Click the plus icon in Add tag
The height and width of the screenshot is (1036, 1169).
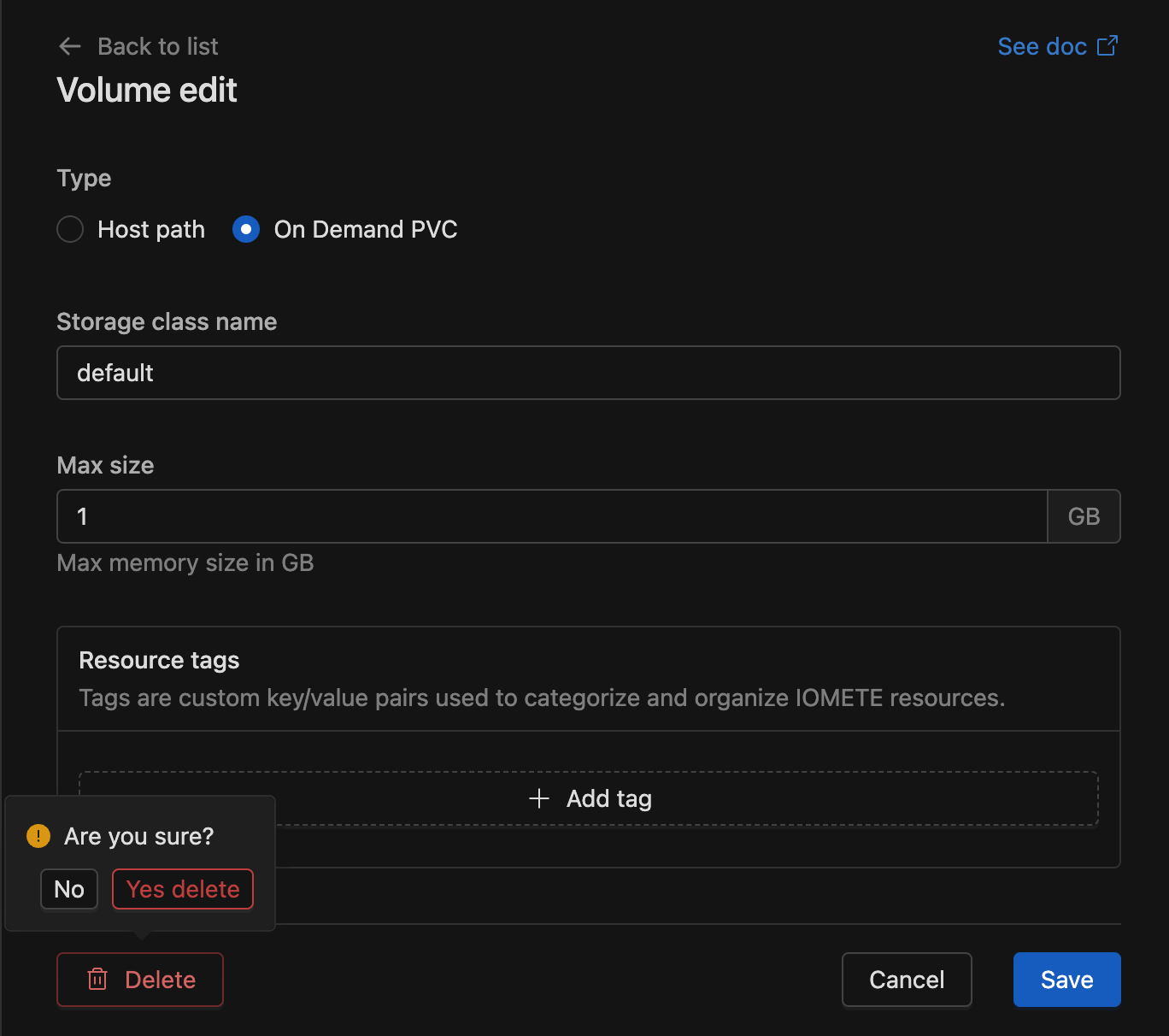[x=539, y=798]
